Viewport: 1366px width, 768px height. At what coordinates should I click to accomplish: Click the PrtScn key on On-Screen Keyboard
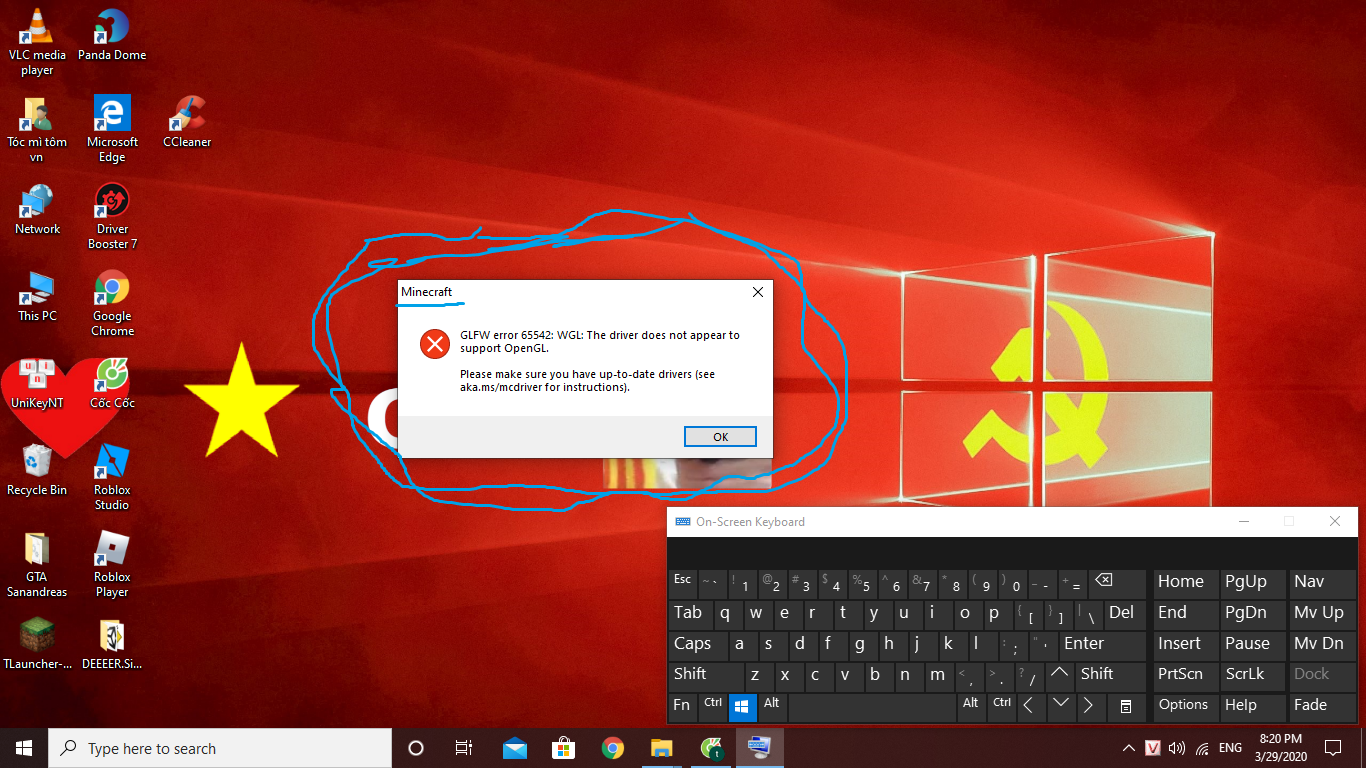click(x=1185, y=675)
